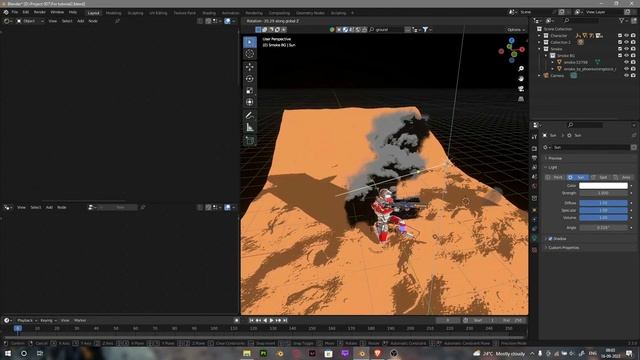The height and width of the screenshot is (360, 640).
Task: Open the View Layer properties tab icon
Action: 534,167
